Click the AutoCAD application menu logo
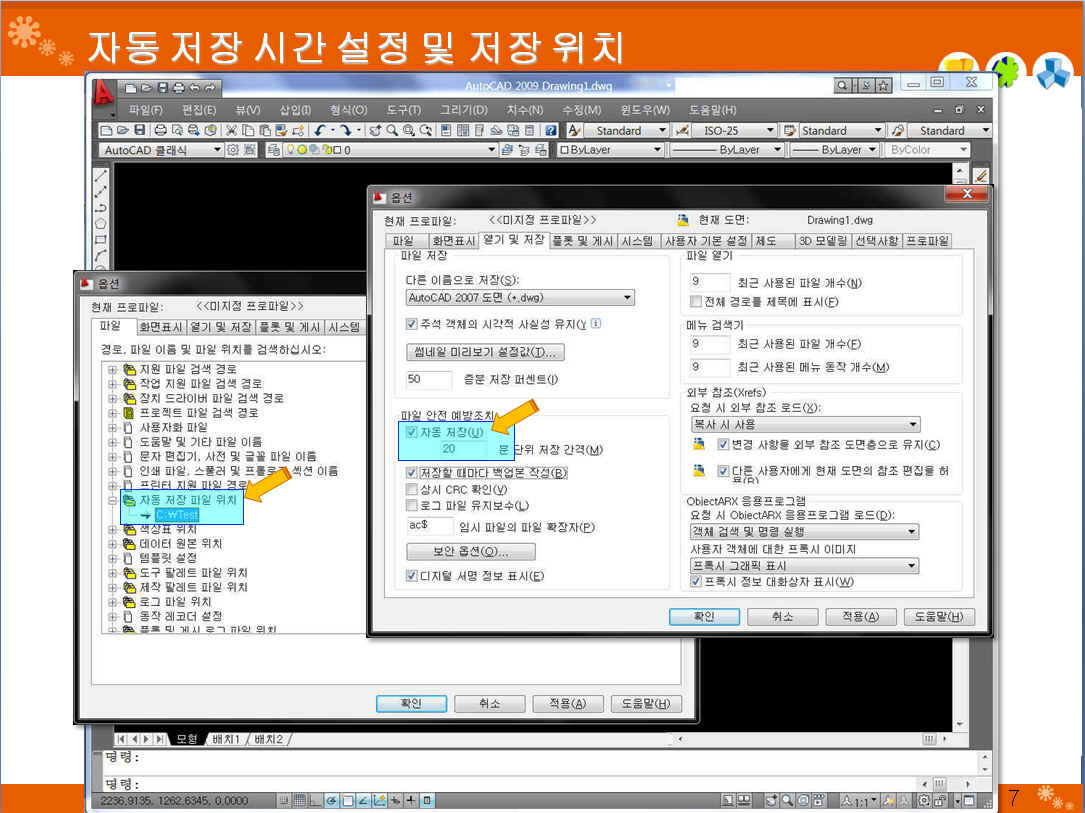This screenshot has height=813, width=1085. click(x=103, y=92)
